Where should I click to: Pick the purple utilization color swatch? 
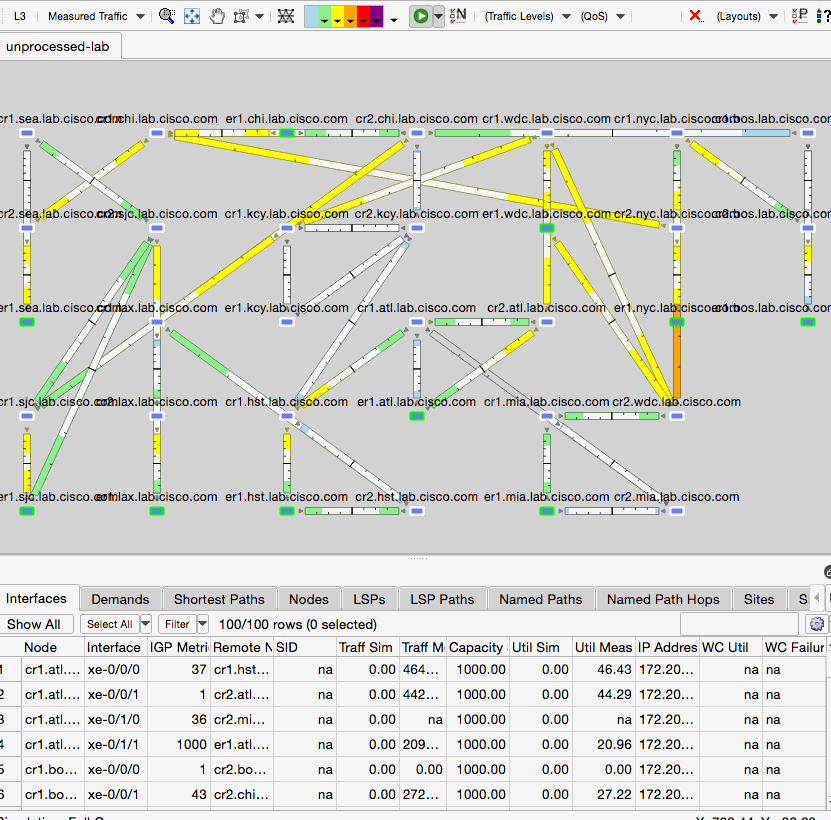[x=376, y=16]
